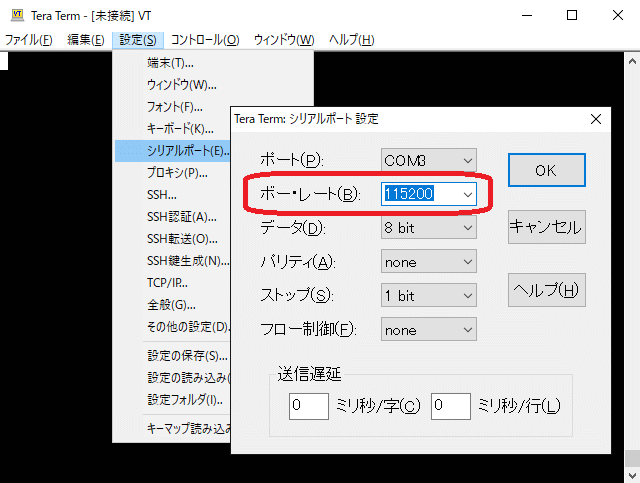Screen dimensions: 640x483
Task: Choose SSH認証(A)... menu entry
Action: click(x=182, y=217)
